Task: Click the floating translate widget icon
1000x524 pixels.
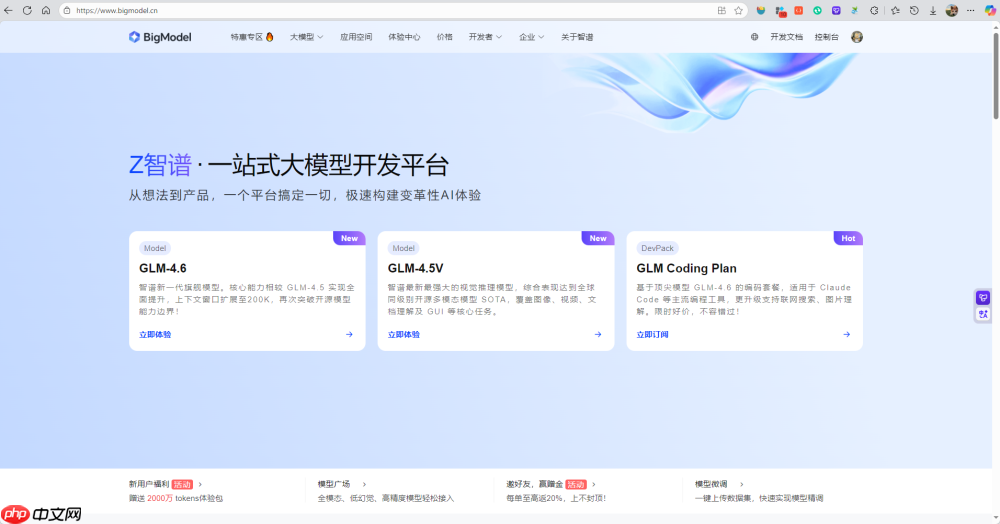Action: point(983,314)
